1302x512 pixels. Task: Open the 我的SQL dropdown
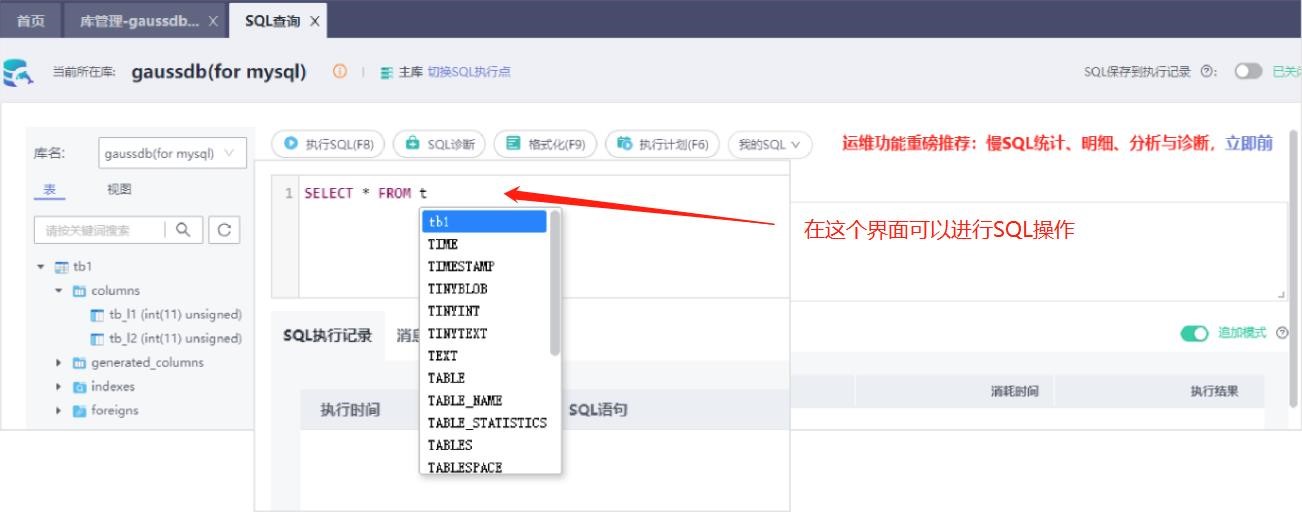770,144
